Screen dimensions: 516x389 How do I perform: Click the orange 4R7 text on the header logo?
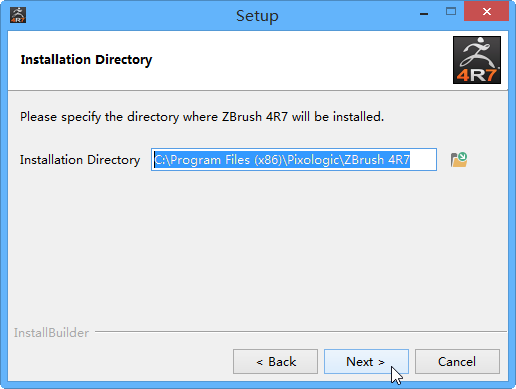point(476,75)
